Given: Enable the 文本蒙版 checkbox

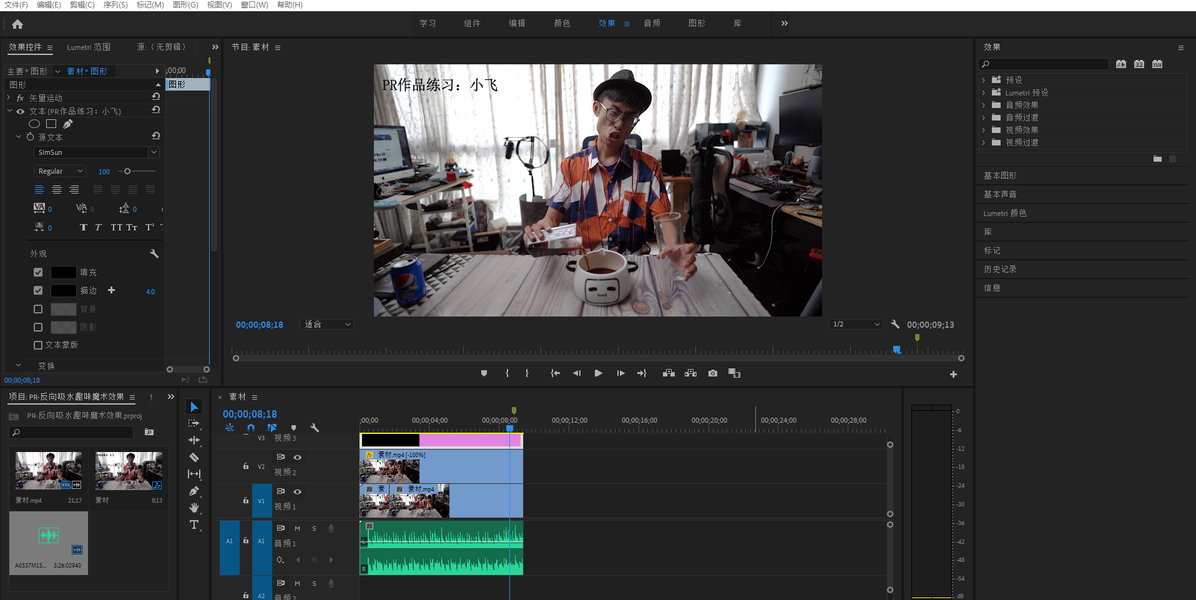Looking at the screenshot, I should [x=38, y=345].
